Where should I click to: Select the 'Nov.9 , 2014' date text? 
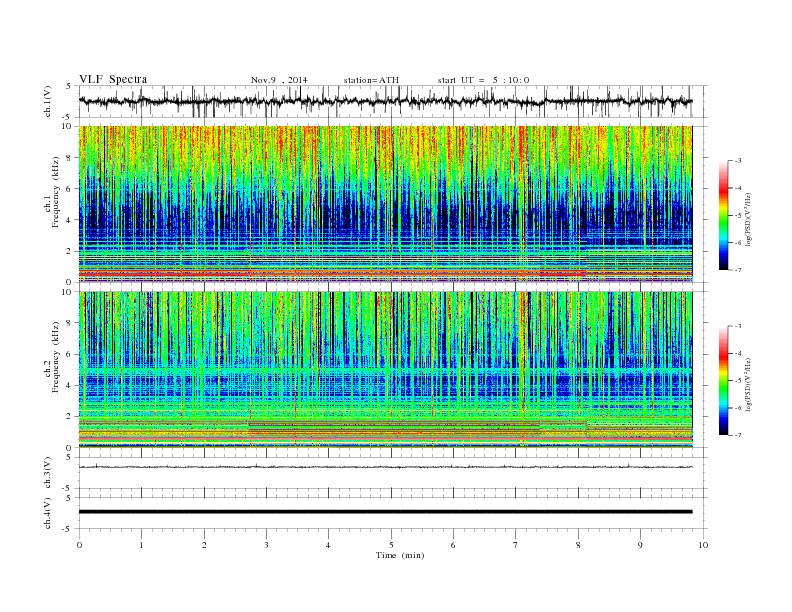[279, 80]
